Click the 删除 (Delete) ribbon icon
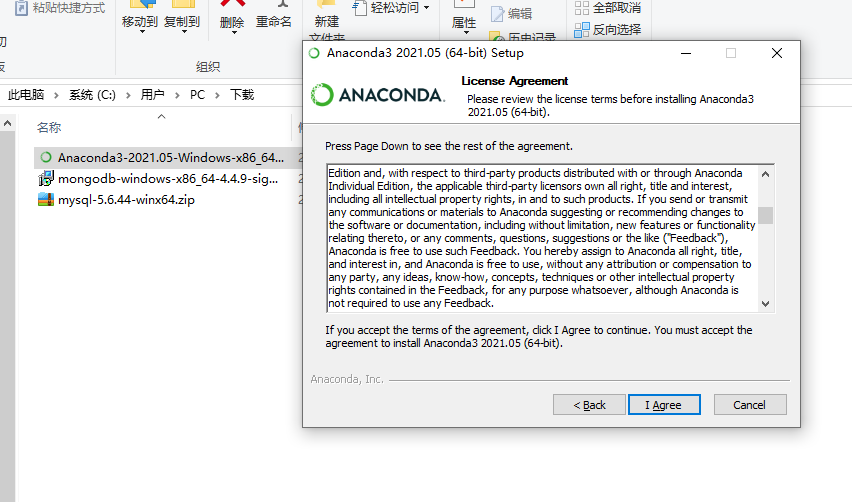The width and height of the screenshot is (852, 502). [232, 15]
